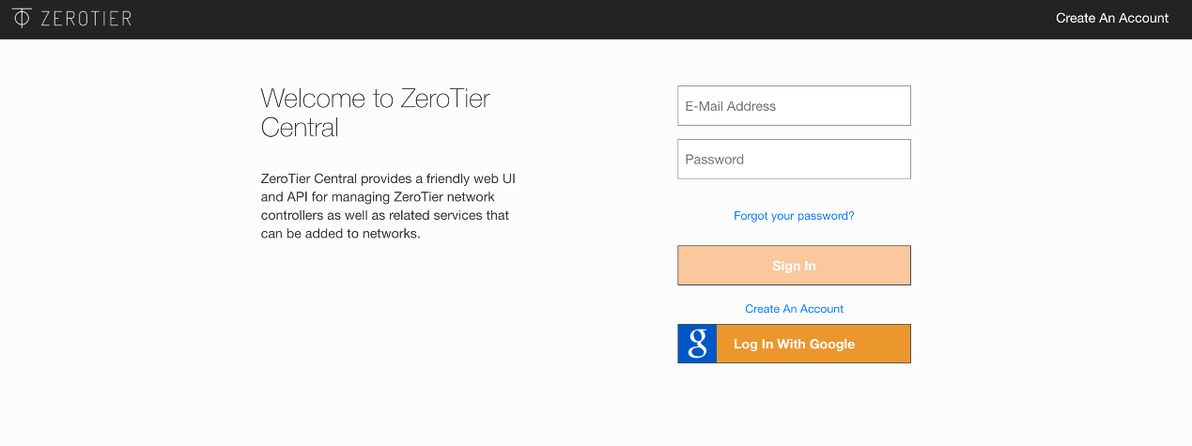Viewport: 1192px width, 446px height.
Task: Submit login with the peach Sign In button
Action: [x=794, y=266]
